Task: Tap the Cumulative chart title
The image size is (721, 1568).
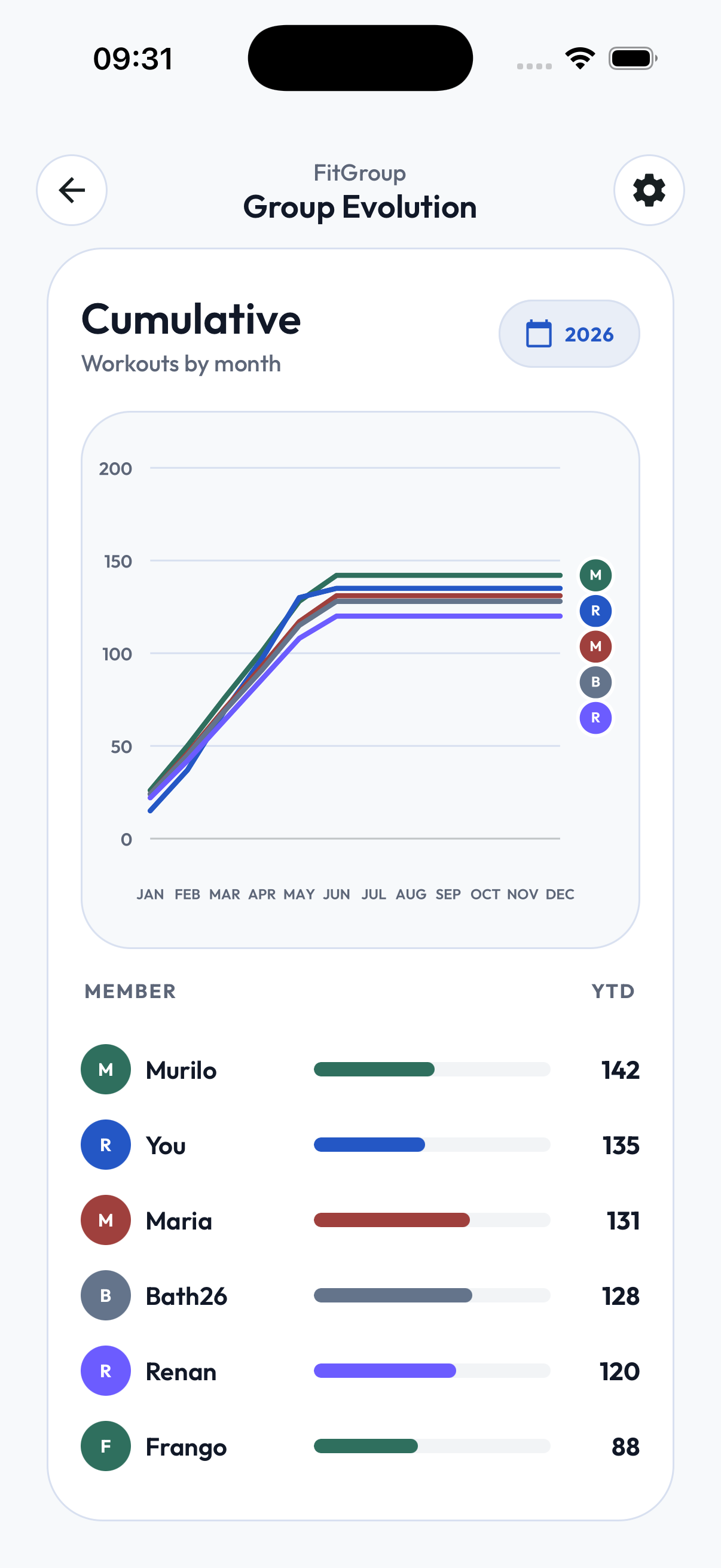Action: [x=191, y=319]
